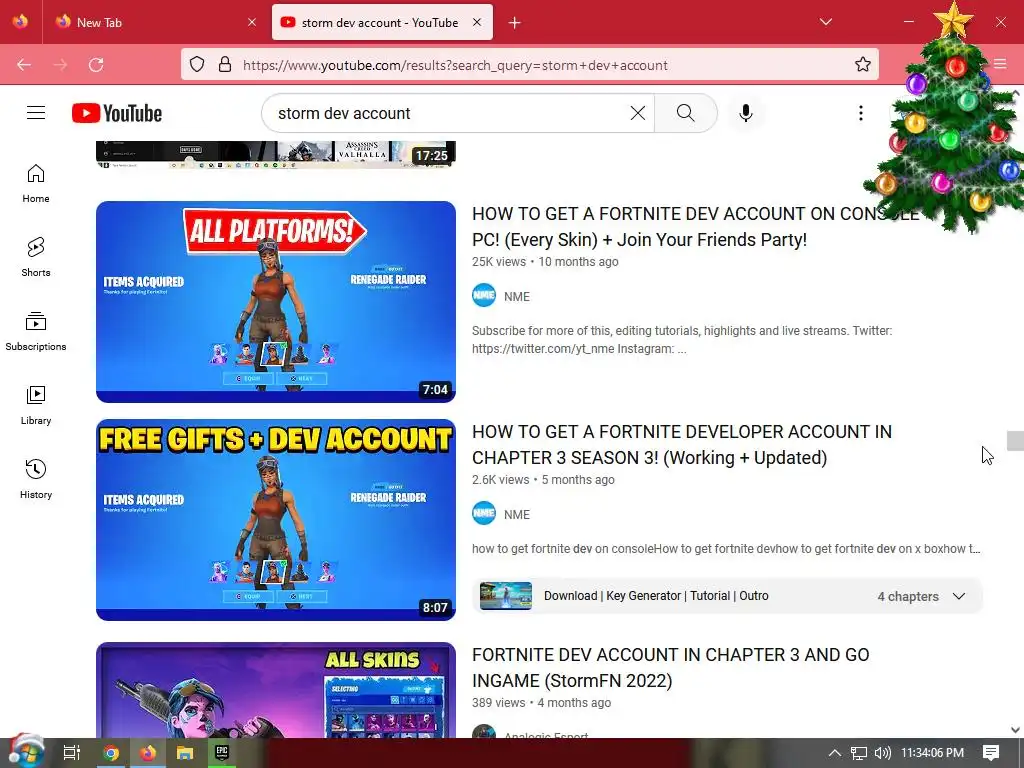Open YouTube settings three-dot menu
The height and width of the screenshot is (768, 1024).
pos(861,113)
